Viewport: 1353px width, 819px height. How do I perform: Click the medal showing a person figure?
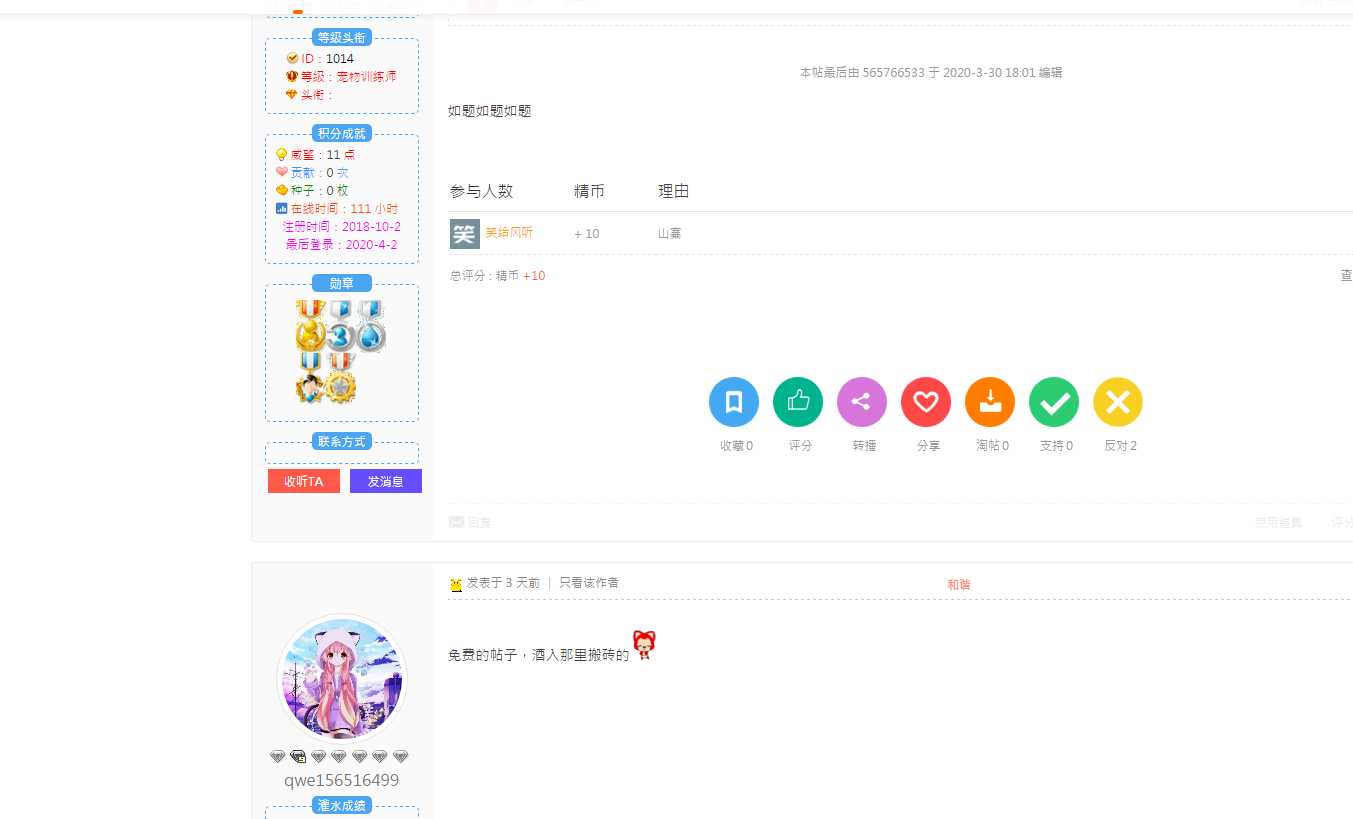click(311, 377)
